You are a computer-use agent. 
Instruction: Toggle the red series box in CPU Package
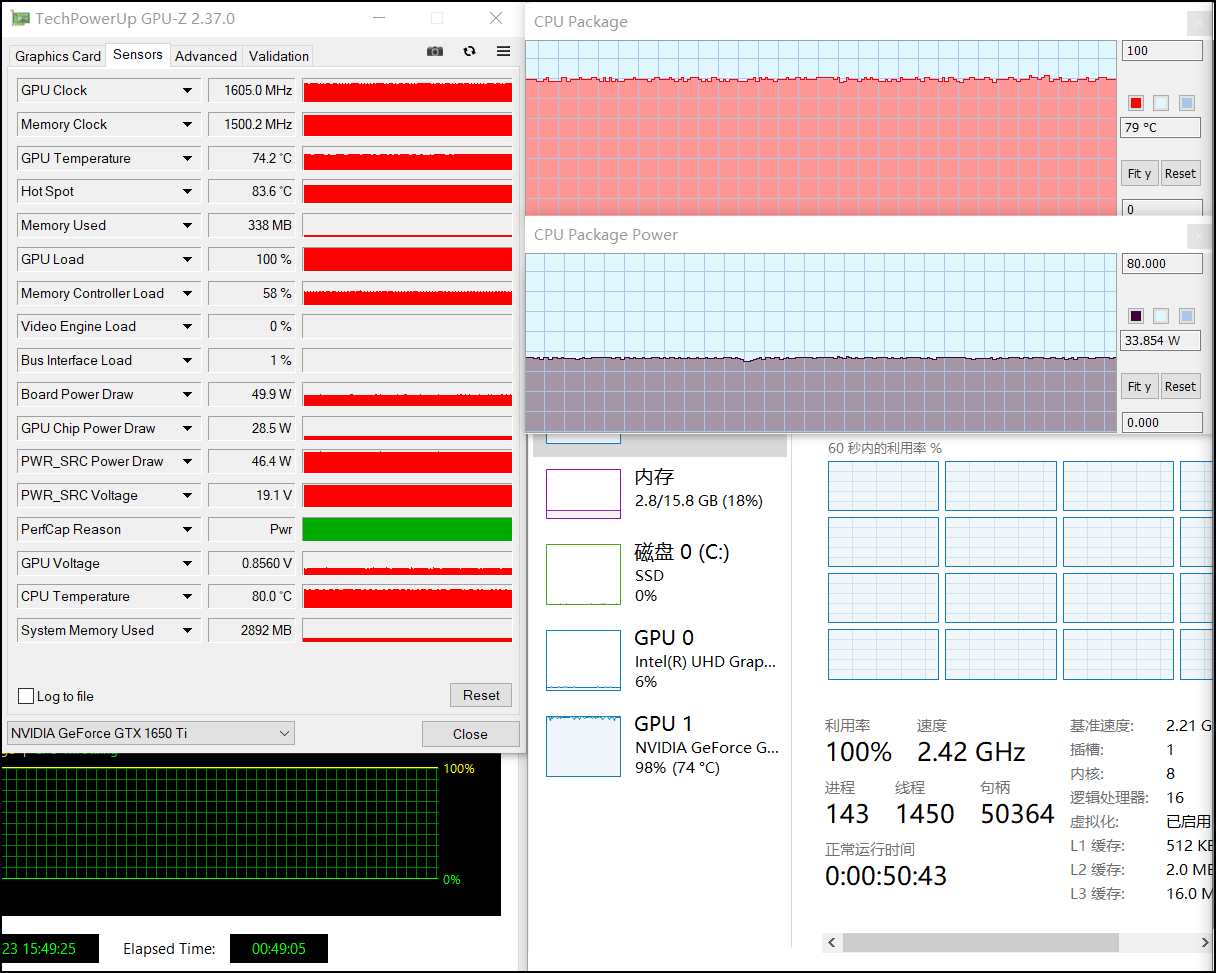pyautogui.click(x=1135, y=103)
